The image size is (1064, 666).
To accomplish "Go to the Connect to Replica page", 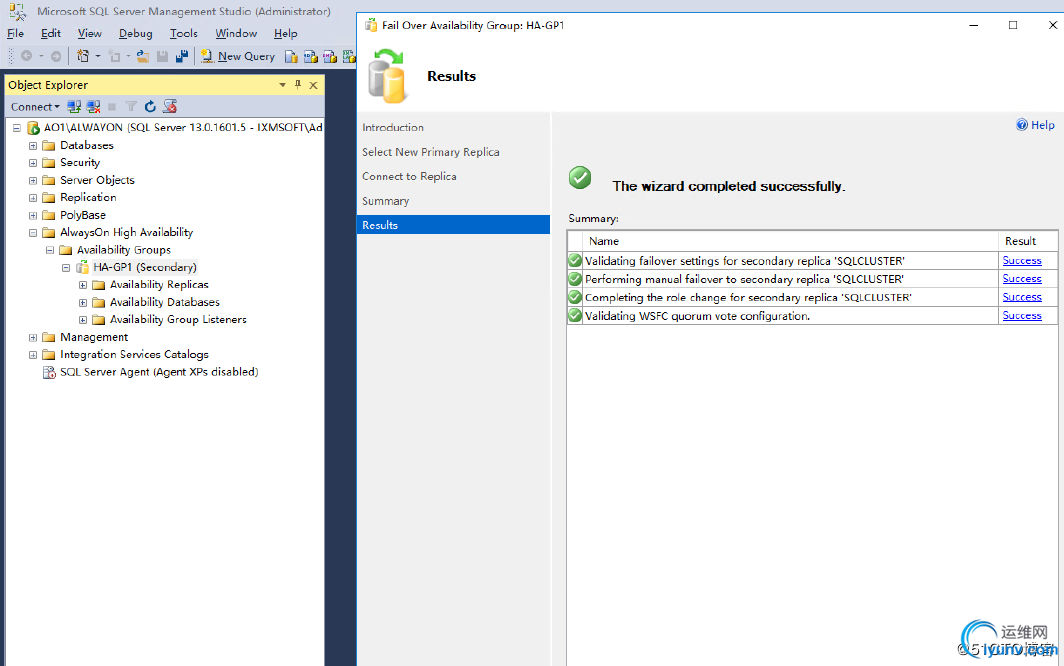I will coord(409,177).
